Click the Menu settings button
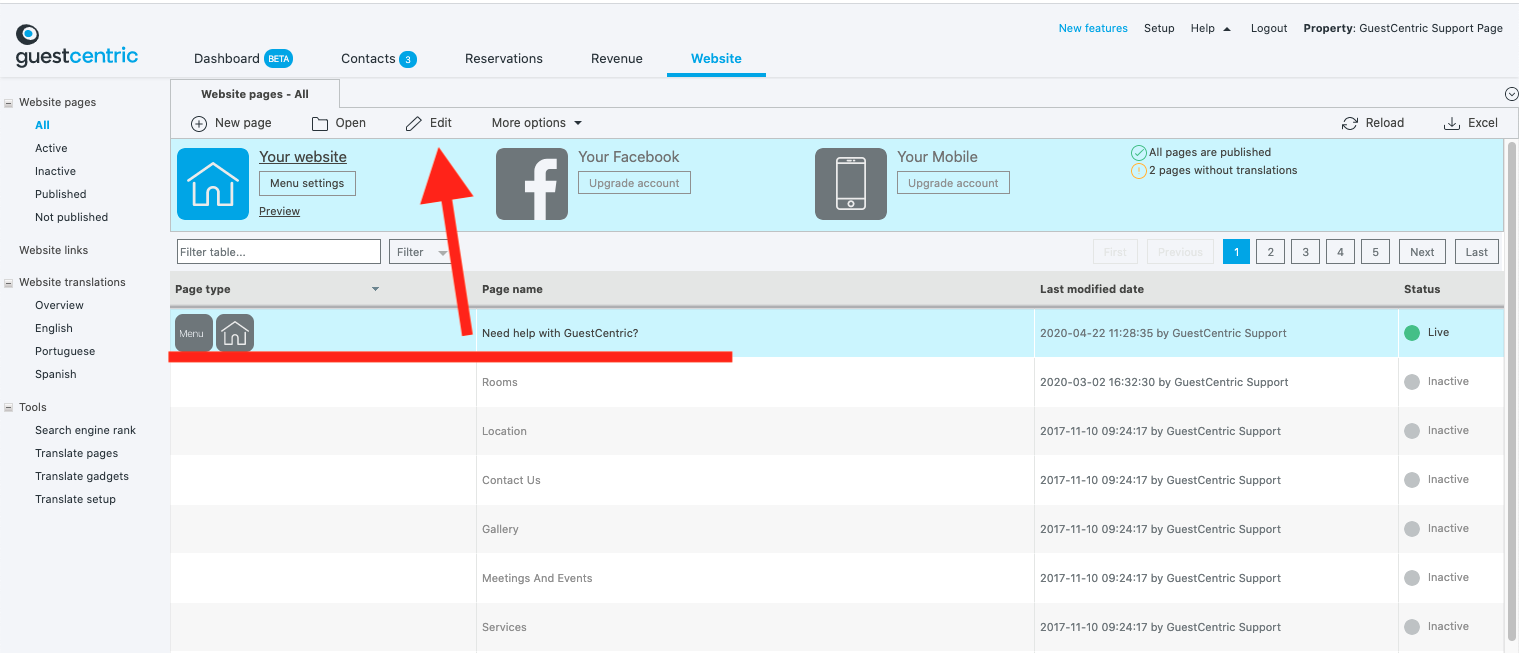1519x653 pixels. 307,184
